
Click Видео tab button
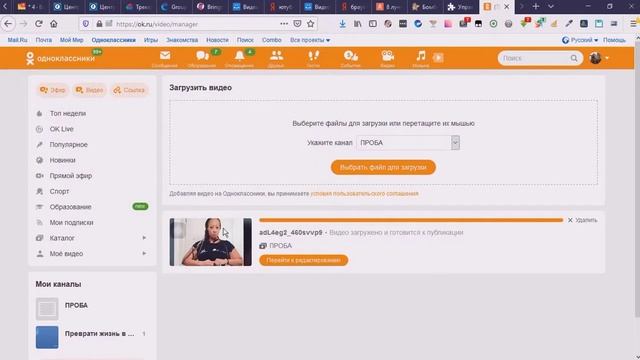coord(89,90)
